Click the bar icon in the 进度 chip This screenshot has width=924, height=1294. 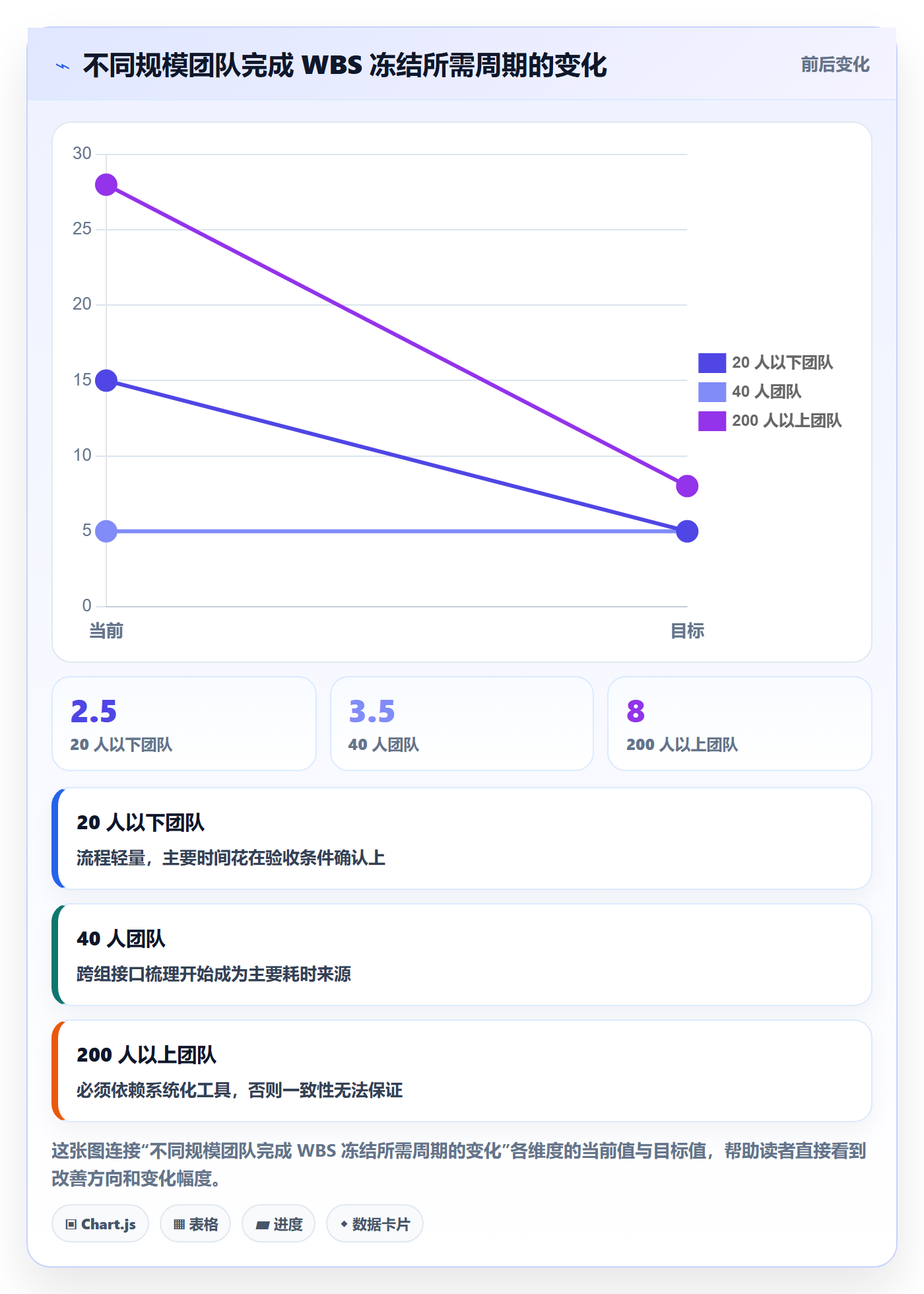(x=263, y=1225)
